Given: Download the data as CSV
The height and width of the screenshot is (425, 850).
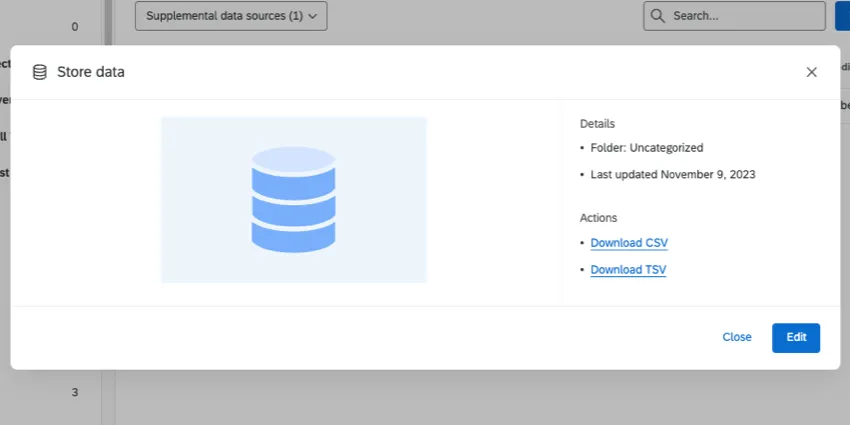Looking at the screenshot, I should pos(629,243).
